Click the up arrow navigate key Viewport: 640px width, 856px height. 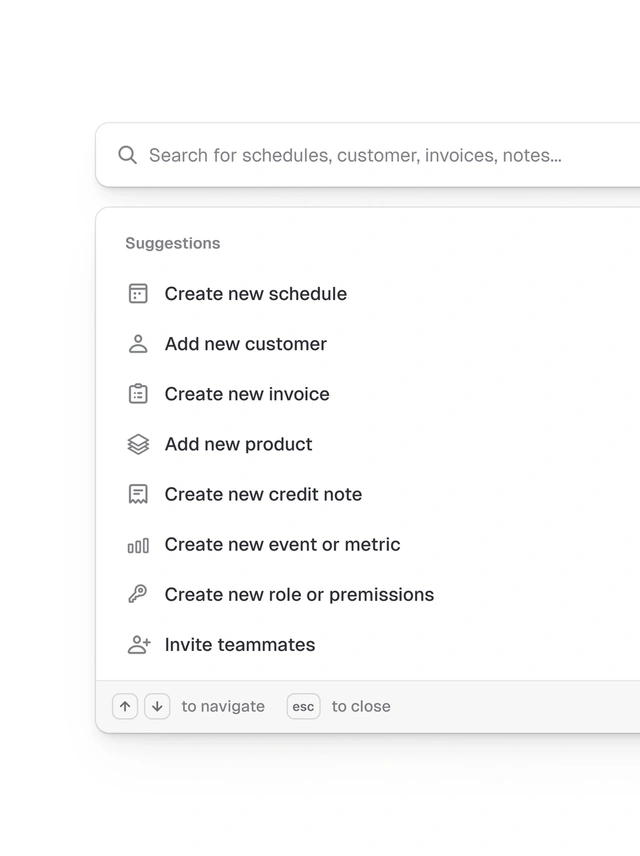[x=125, y=706]
